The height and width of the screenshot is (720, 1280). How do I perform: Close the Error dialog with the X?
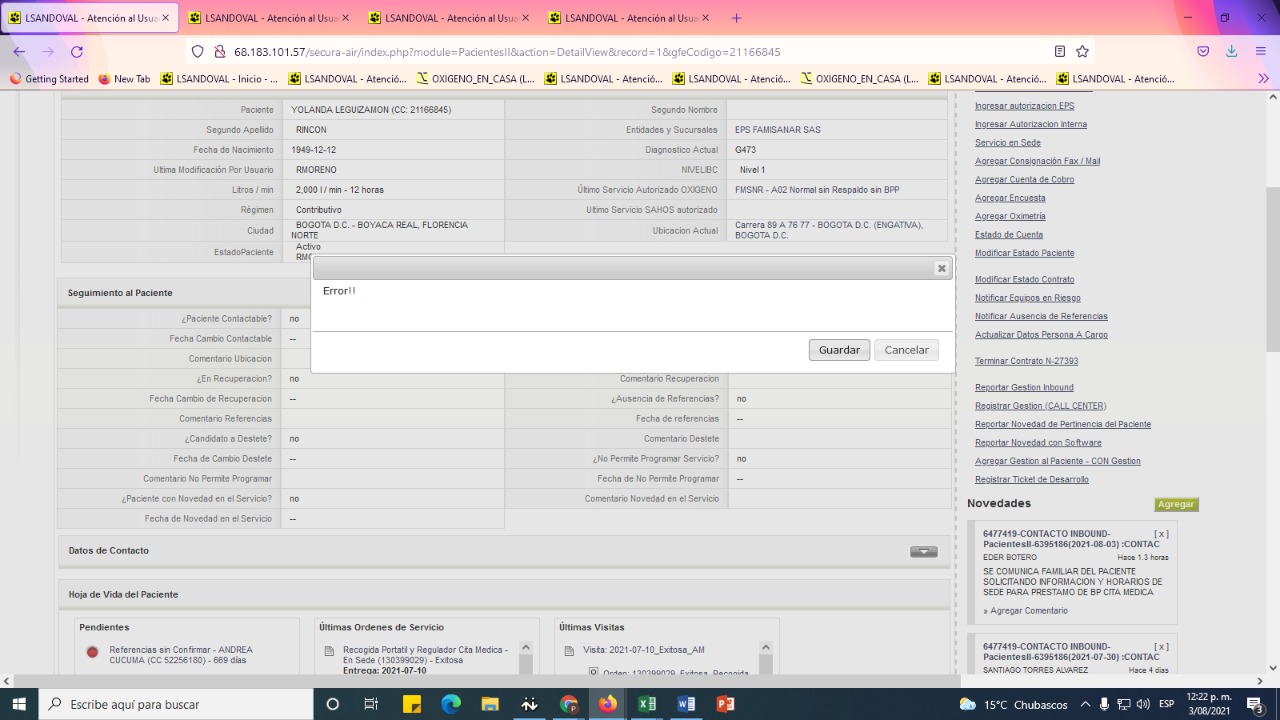pos(941,268)
